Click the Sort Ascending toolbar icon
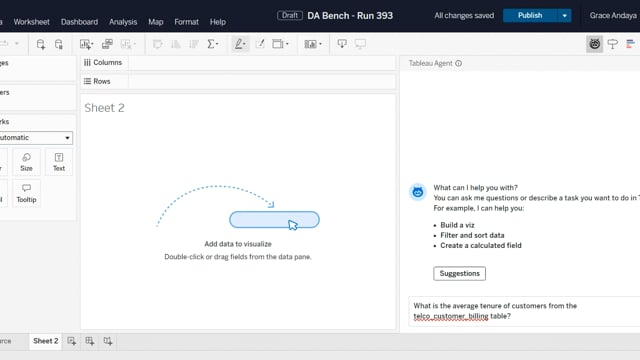 coord(176,44)
